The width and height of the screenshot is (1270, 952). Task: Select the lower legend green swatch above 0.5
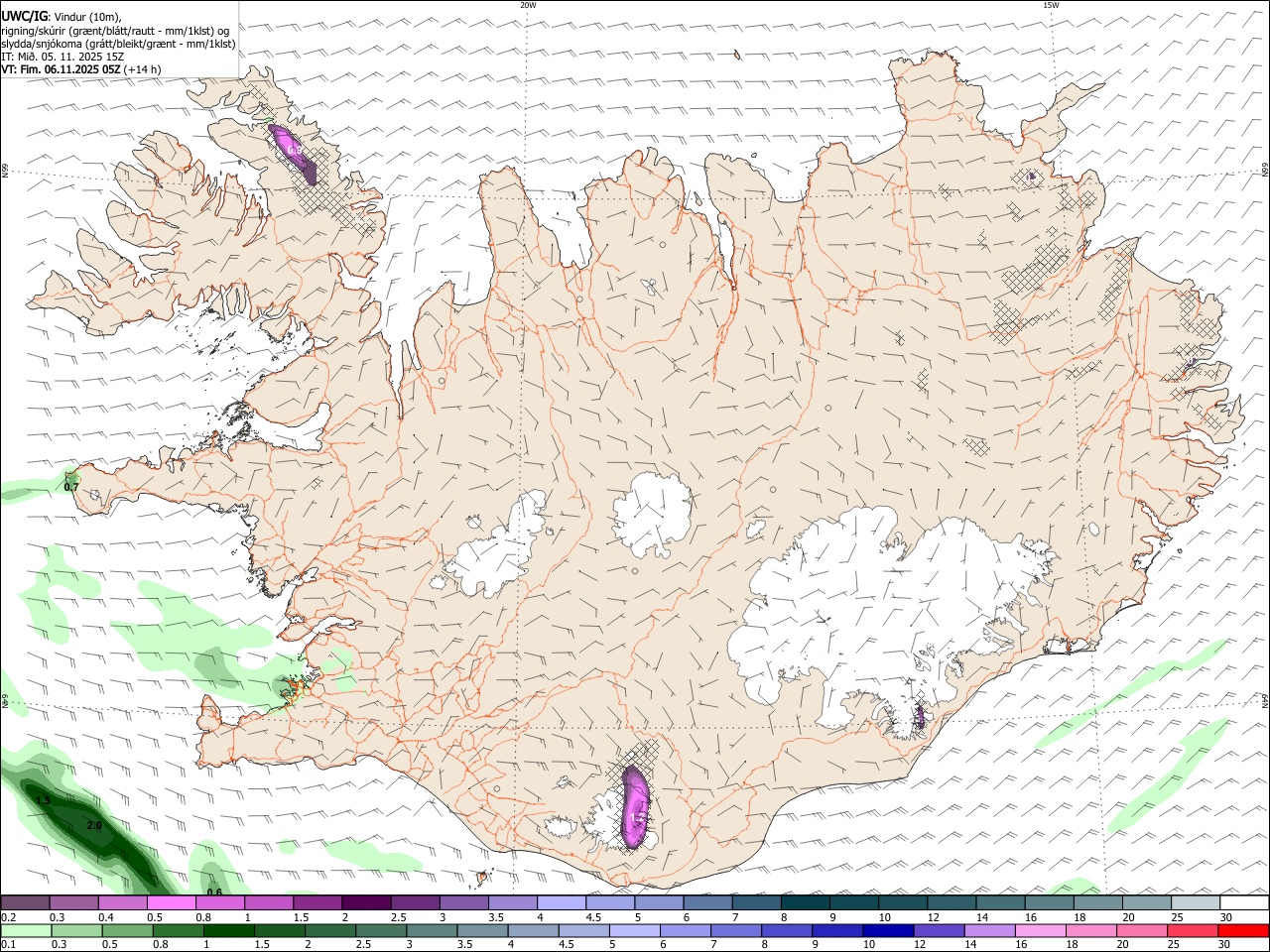pos(128,930)
